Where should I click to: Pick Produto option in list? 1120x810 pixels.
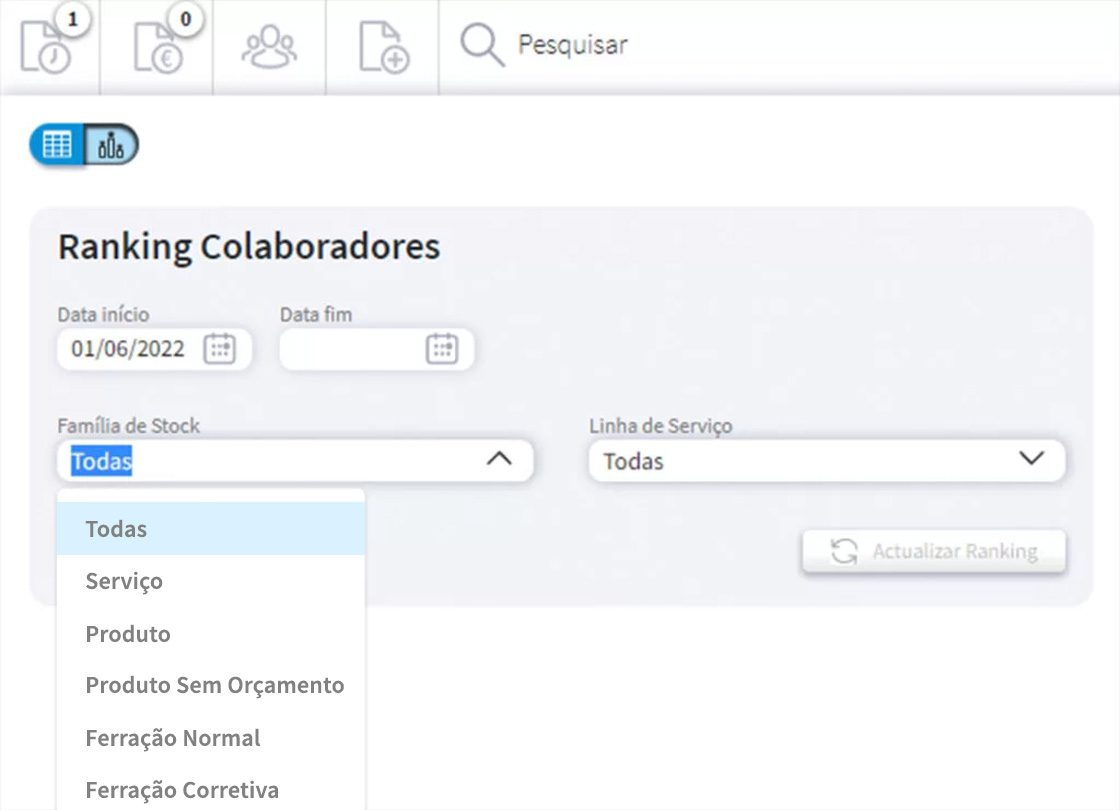click(x=128, y=634)
